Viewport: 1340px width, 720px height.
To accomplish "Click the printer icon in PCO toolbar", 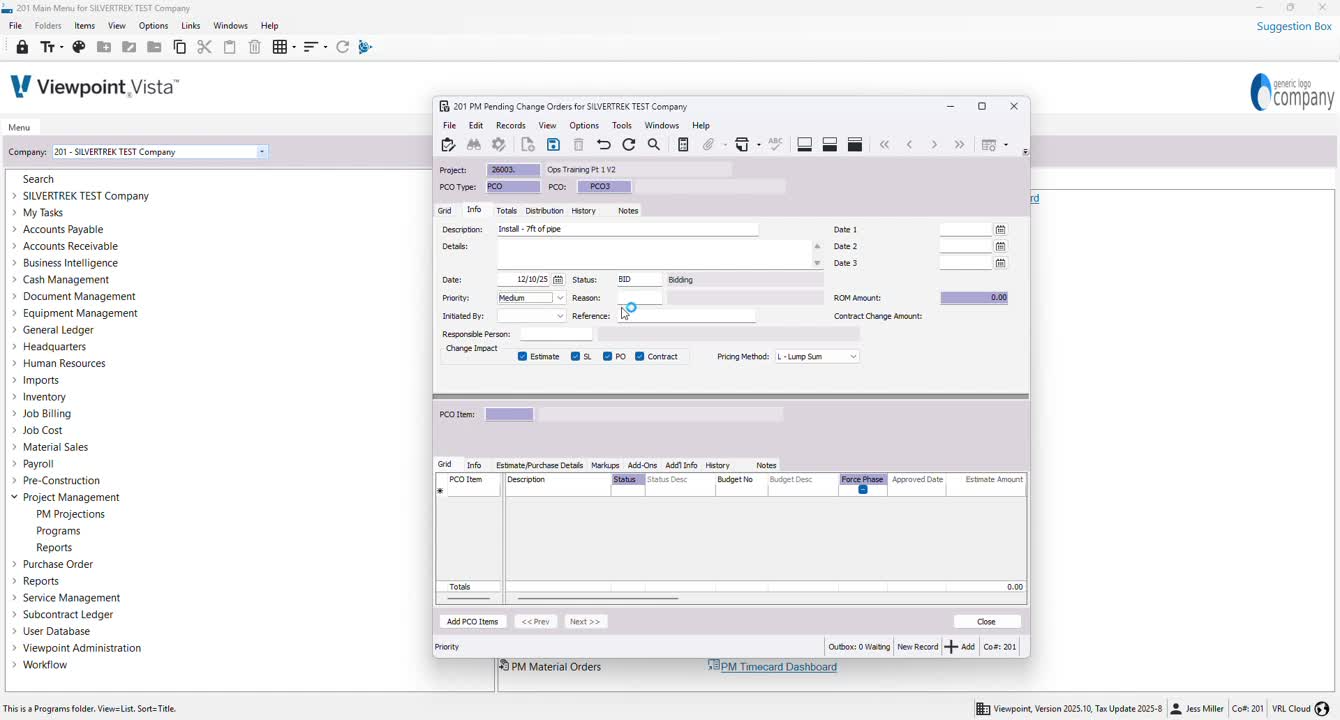I will point(742,145).
